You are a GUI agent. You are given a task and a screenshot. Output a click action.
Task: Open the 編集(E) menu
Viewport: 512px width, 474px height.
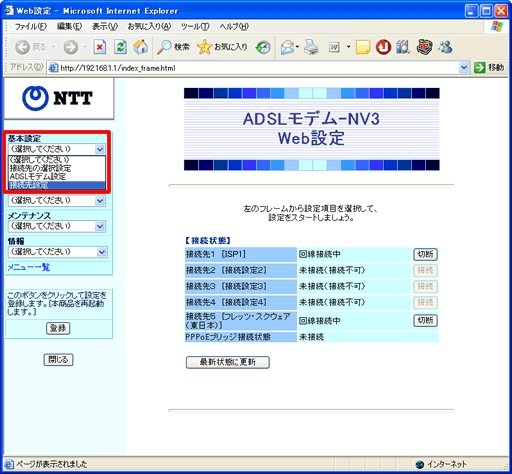[x=69, y=26]
